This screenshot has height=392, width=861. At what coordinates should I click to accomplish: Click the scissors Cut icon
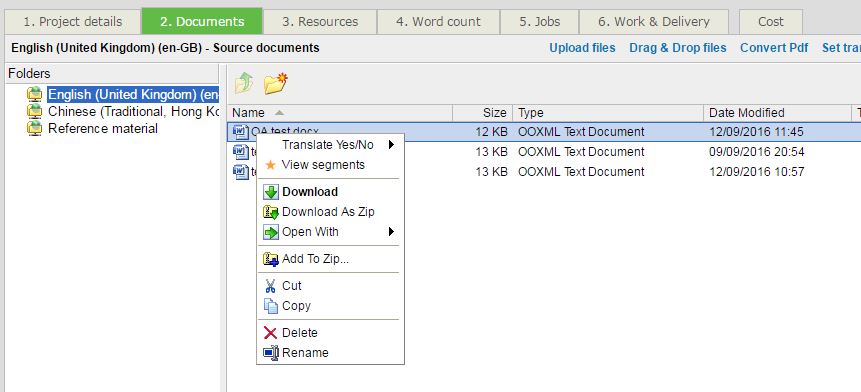[x=271, y=286]
